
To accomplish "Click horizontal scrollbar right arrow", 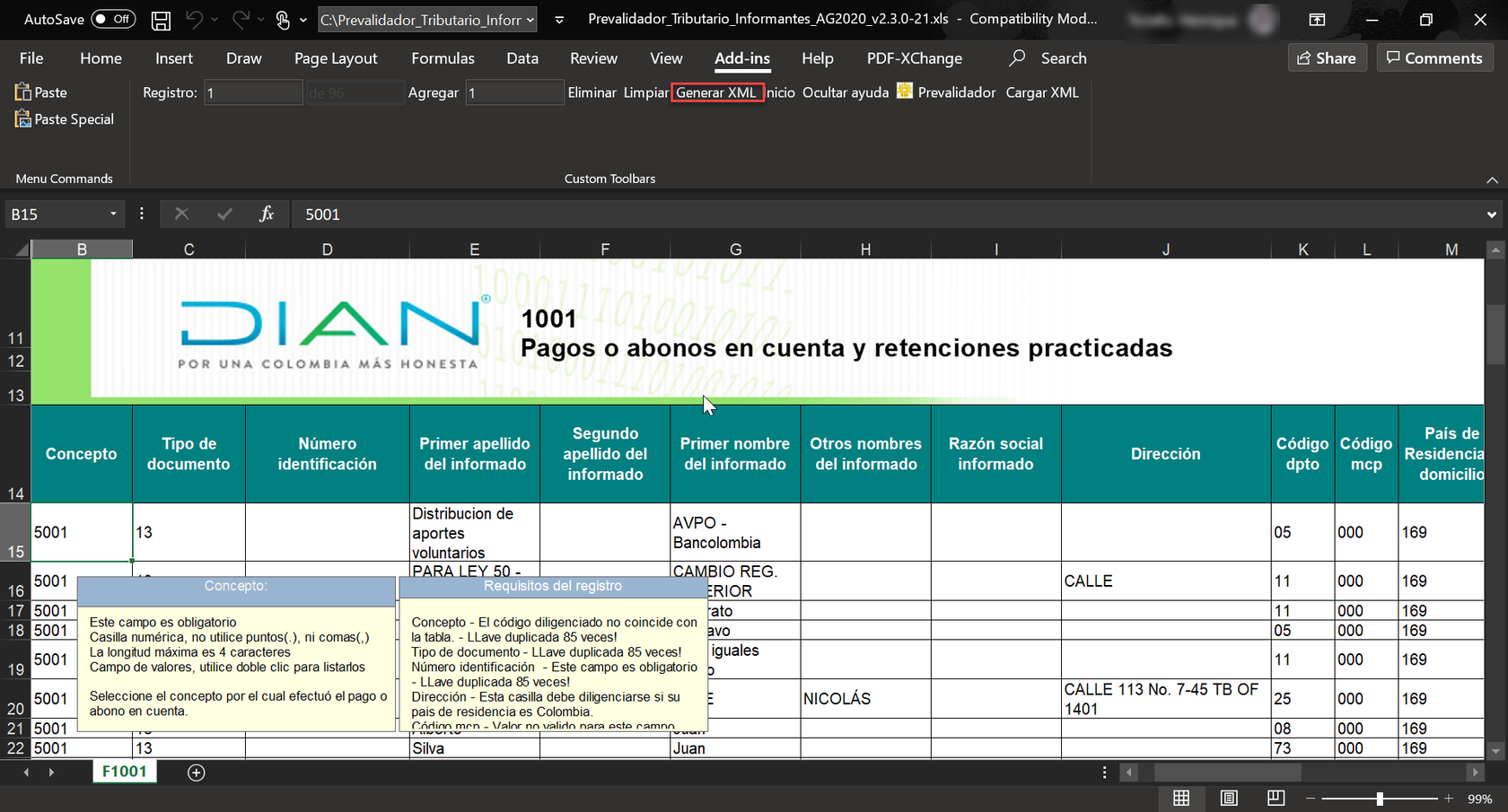I will (1475, 773).
